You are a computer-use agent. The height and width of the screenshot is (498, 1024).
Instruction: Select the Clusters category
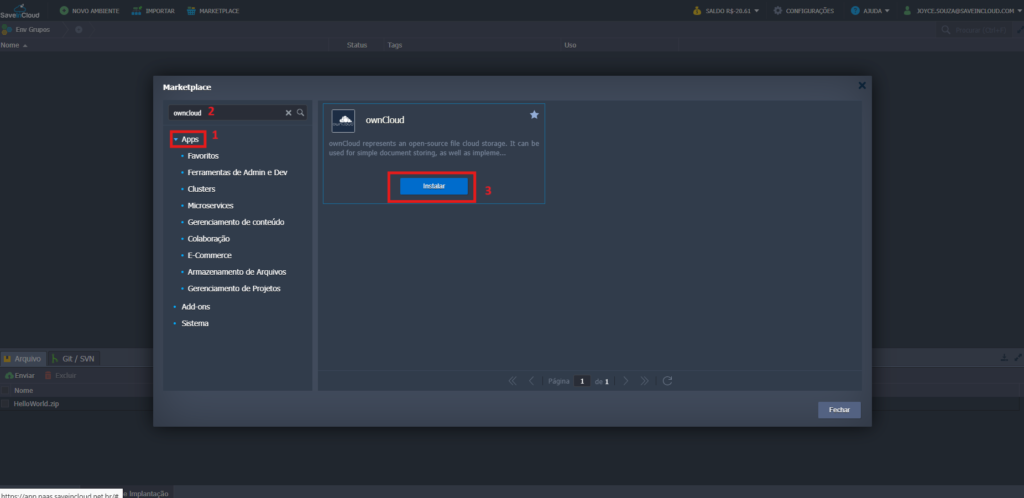(201, 189)
